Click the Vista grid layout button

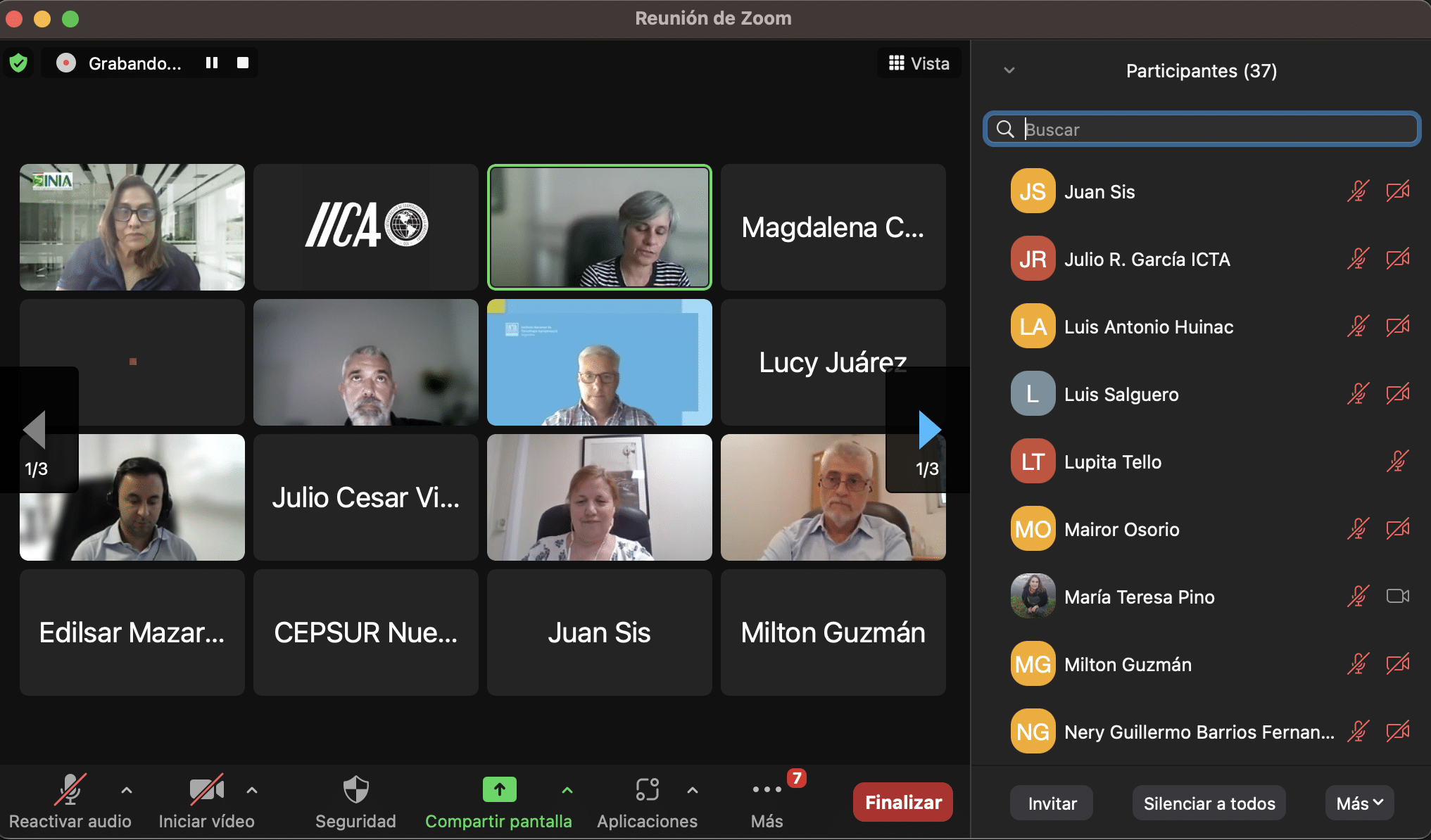click(x=919, y=63)
